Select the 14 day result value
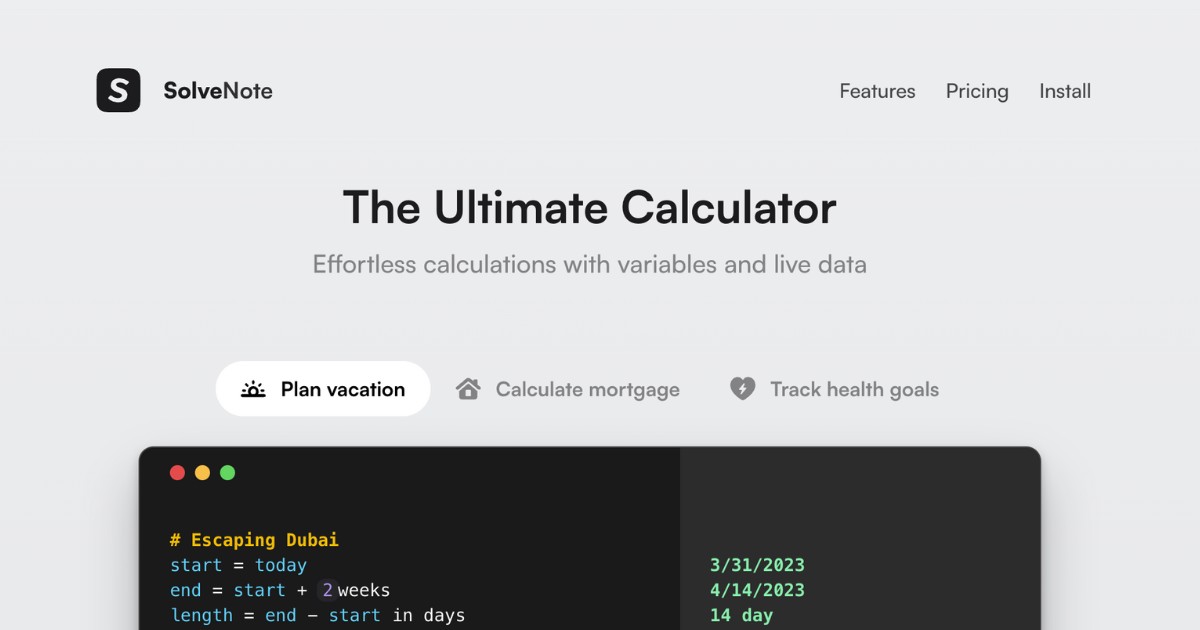1200x630 pixels. pos(741,615)
